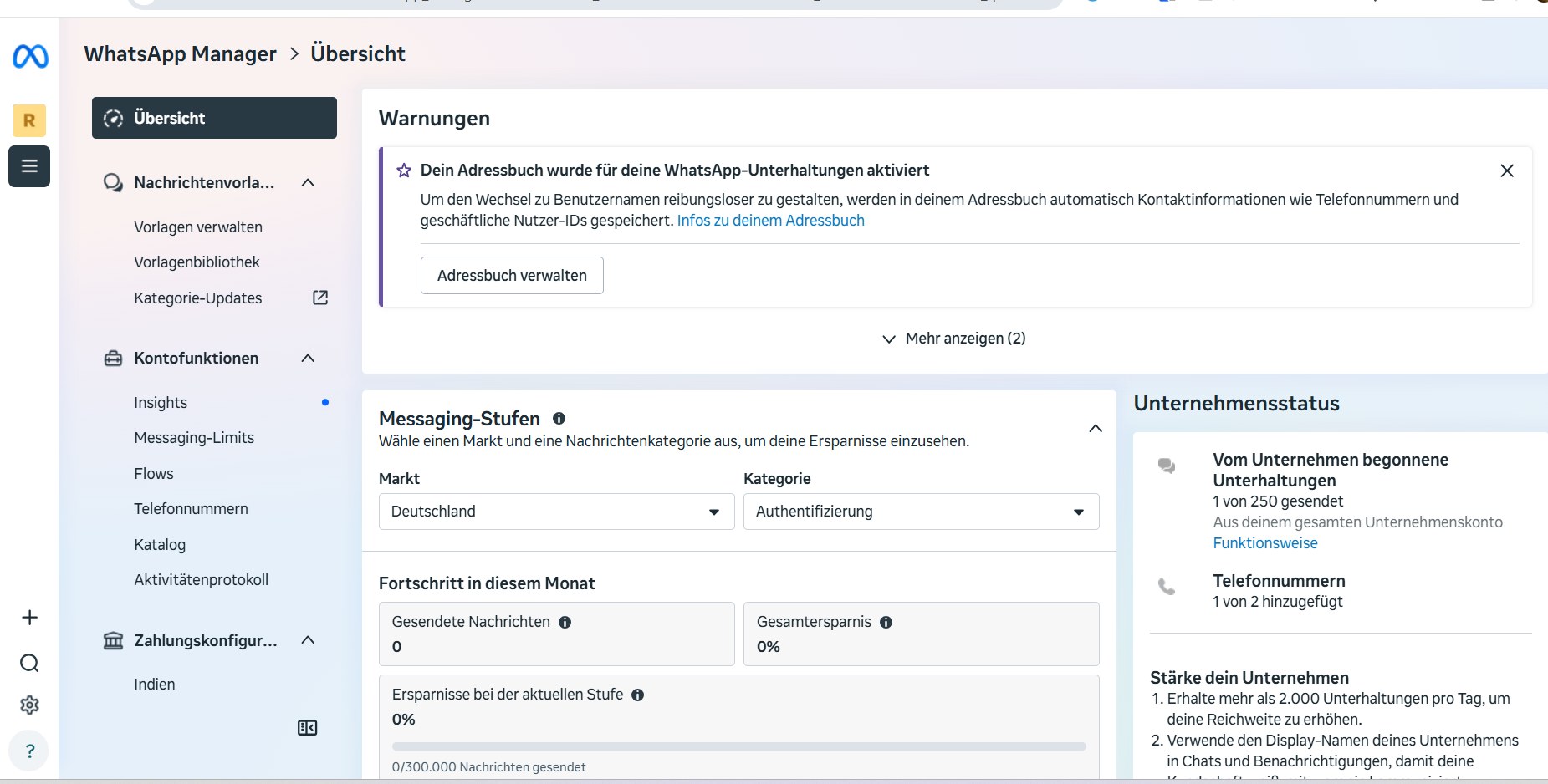Click the sidebar collapse panel icon
Image resolution: width=1548 pixels, height=784 pixels.
pos(307,728)
